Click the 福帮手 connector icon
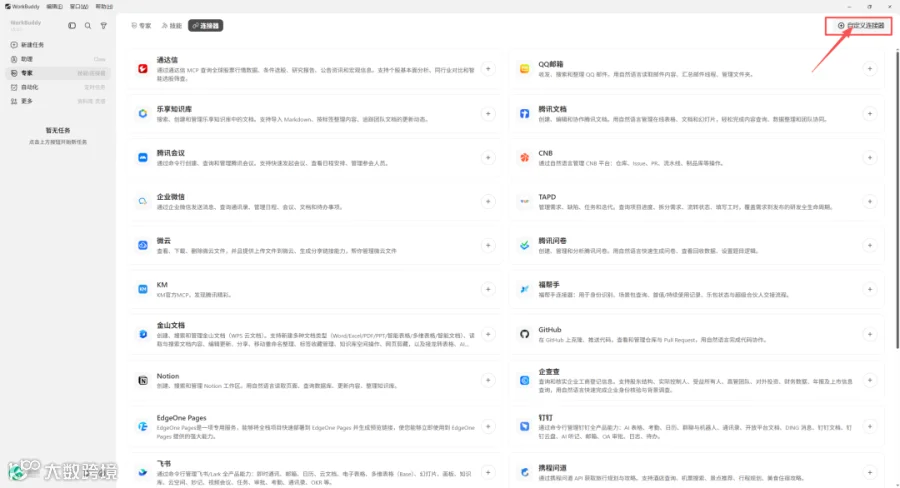 click(x=525, y=289)
